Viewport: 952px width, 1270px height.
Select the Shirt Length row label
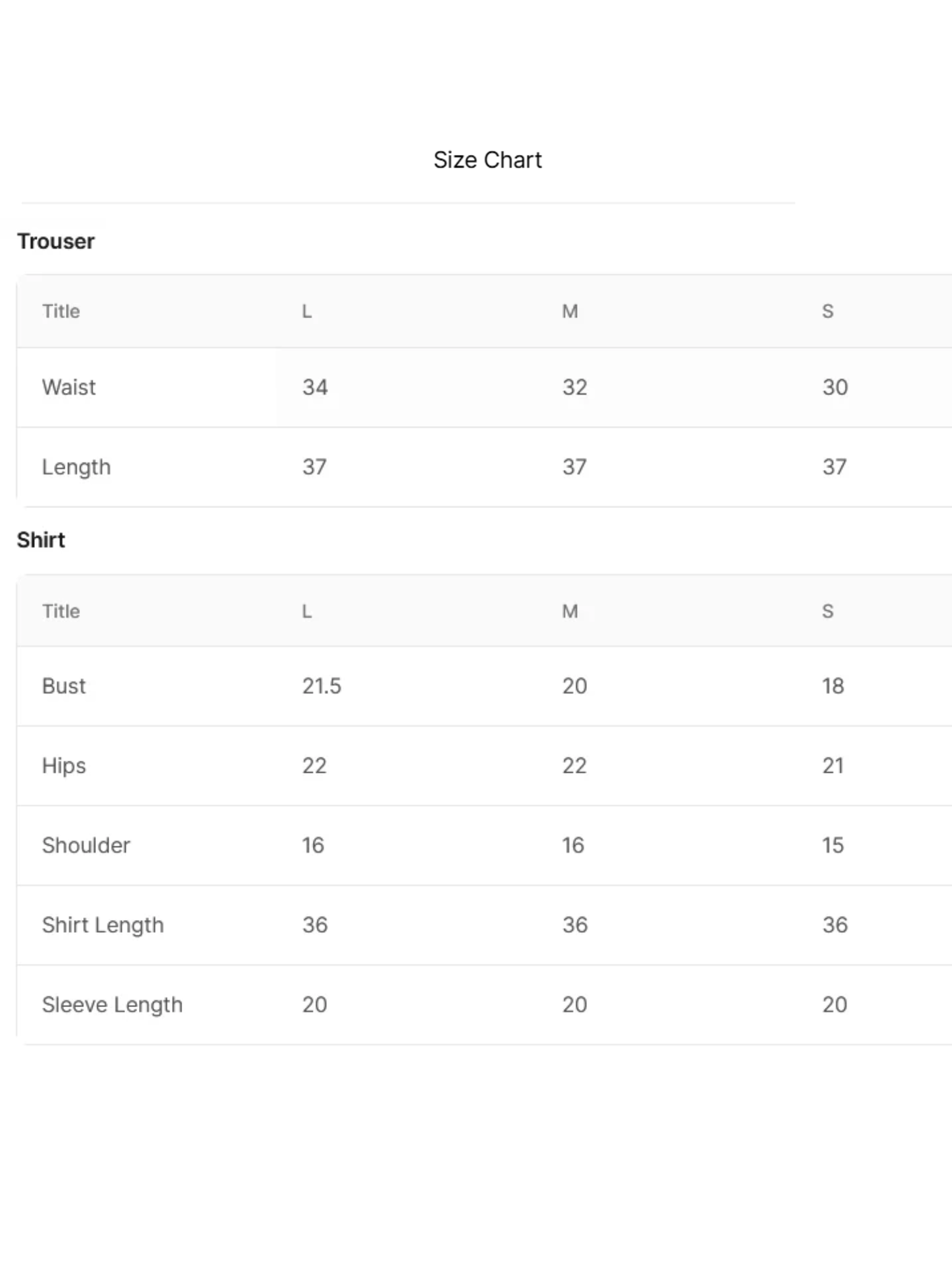point(103,925)
